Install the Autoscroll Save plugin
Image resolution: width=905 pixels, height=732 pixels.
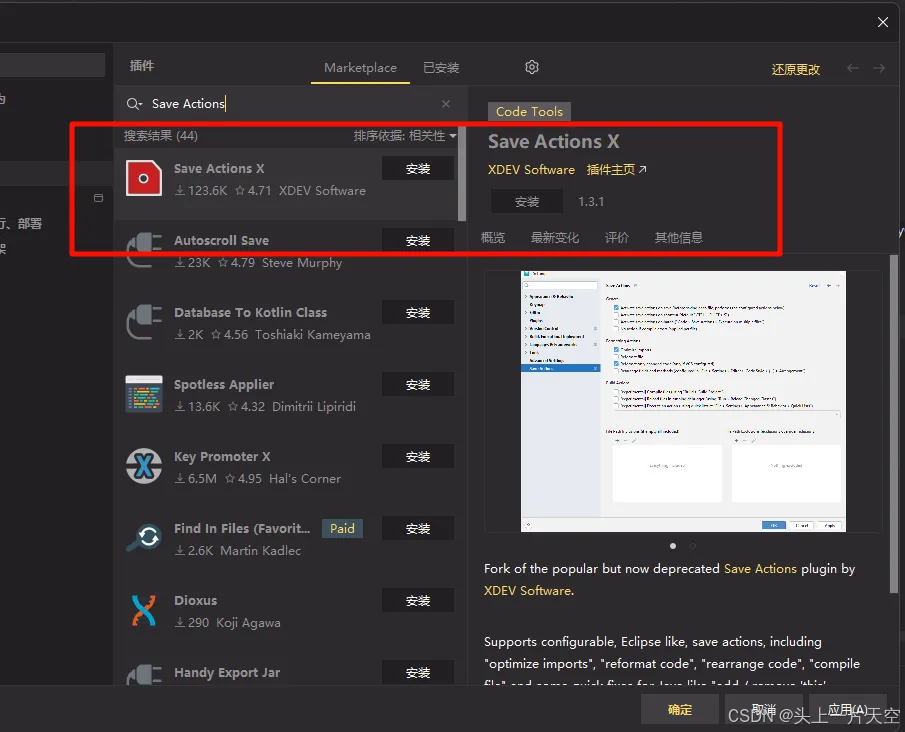coord(418,240)
